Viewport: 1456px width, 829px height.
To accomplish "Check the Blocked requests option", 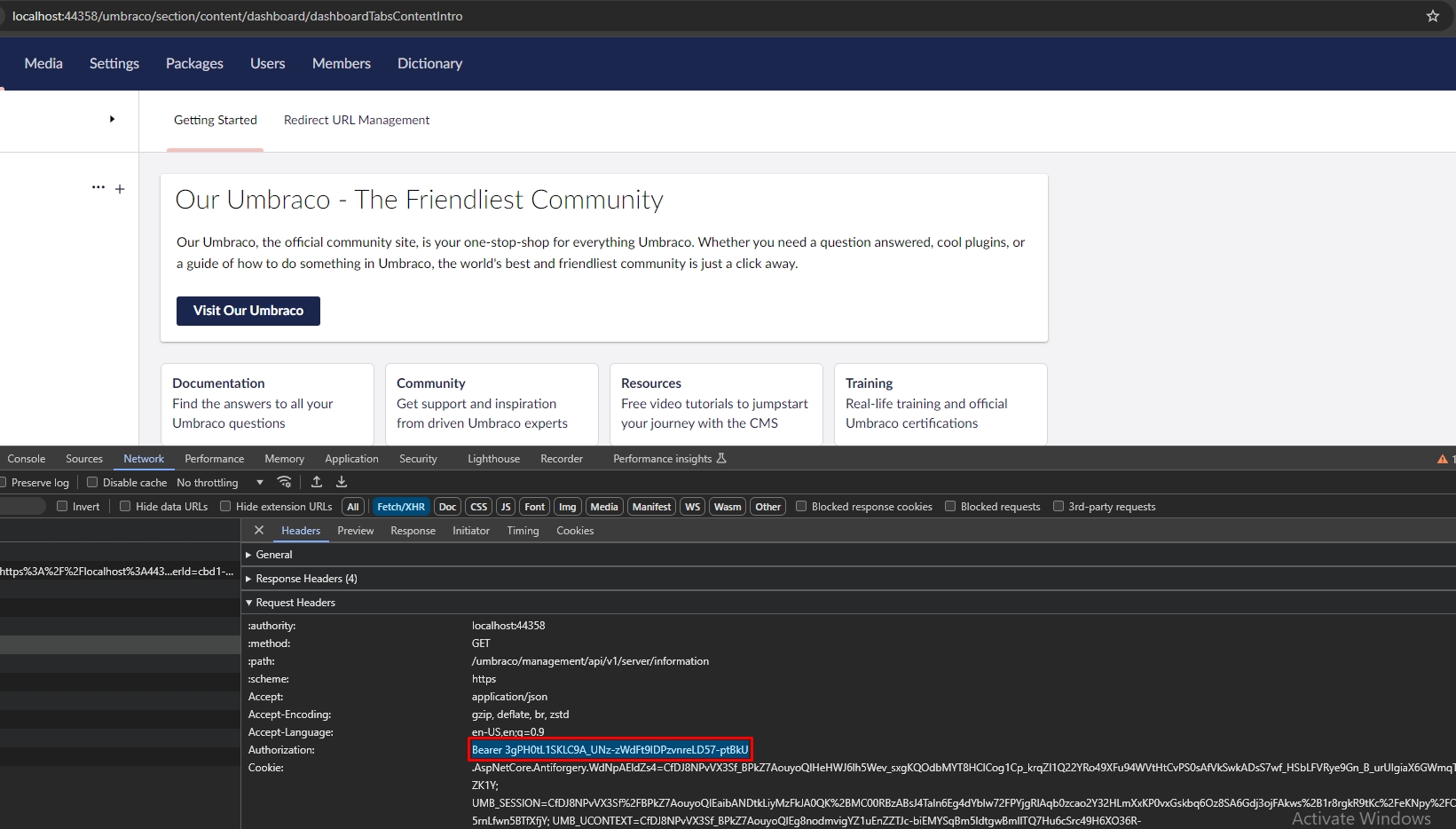I will click(950, 507).
